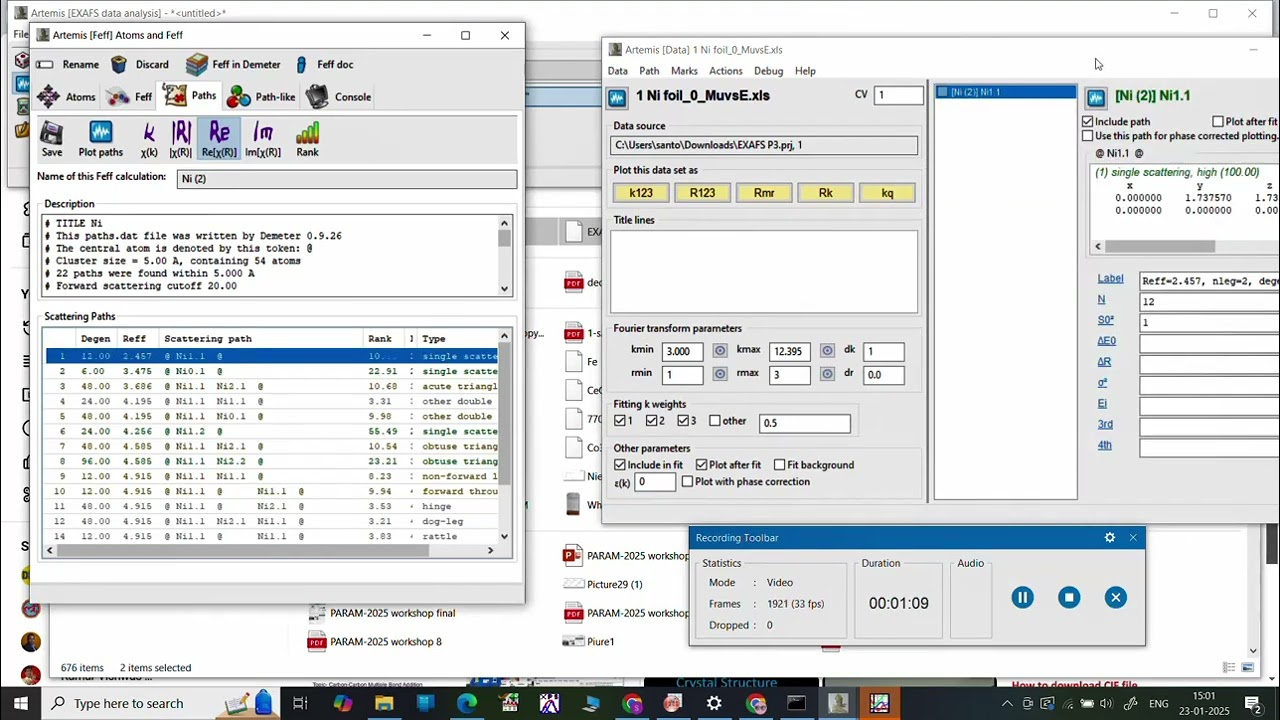Open the Windows Start menu
This screenshot has width=1280, height=720.
(x=20, y=703)
